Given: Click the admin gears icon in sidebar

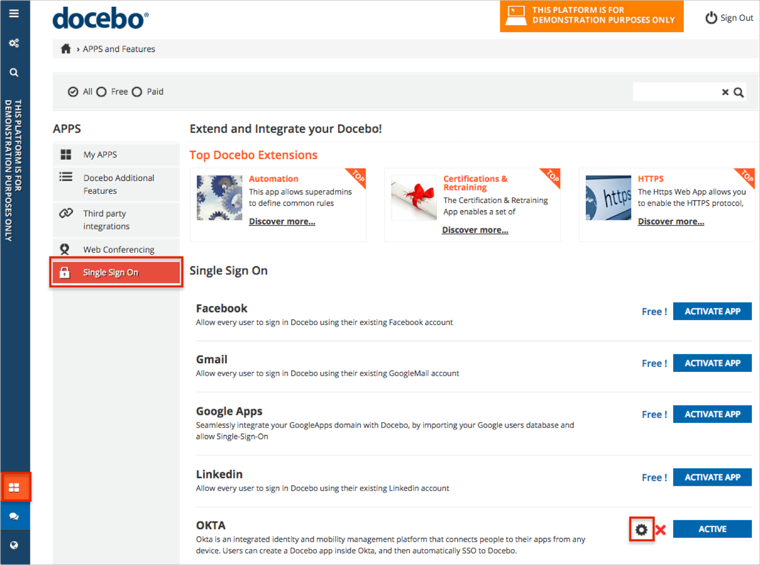Looking at the screenshot, I should (x=14, y=43).
